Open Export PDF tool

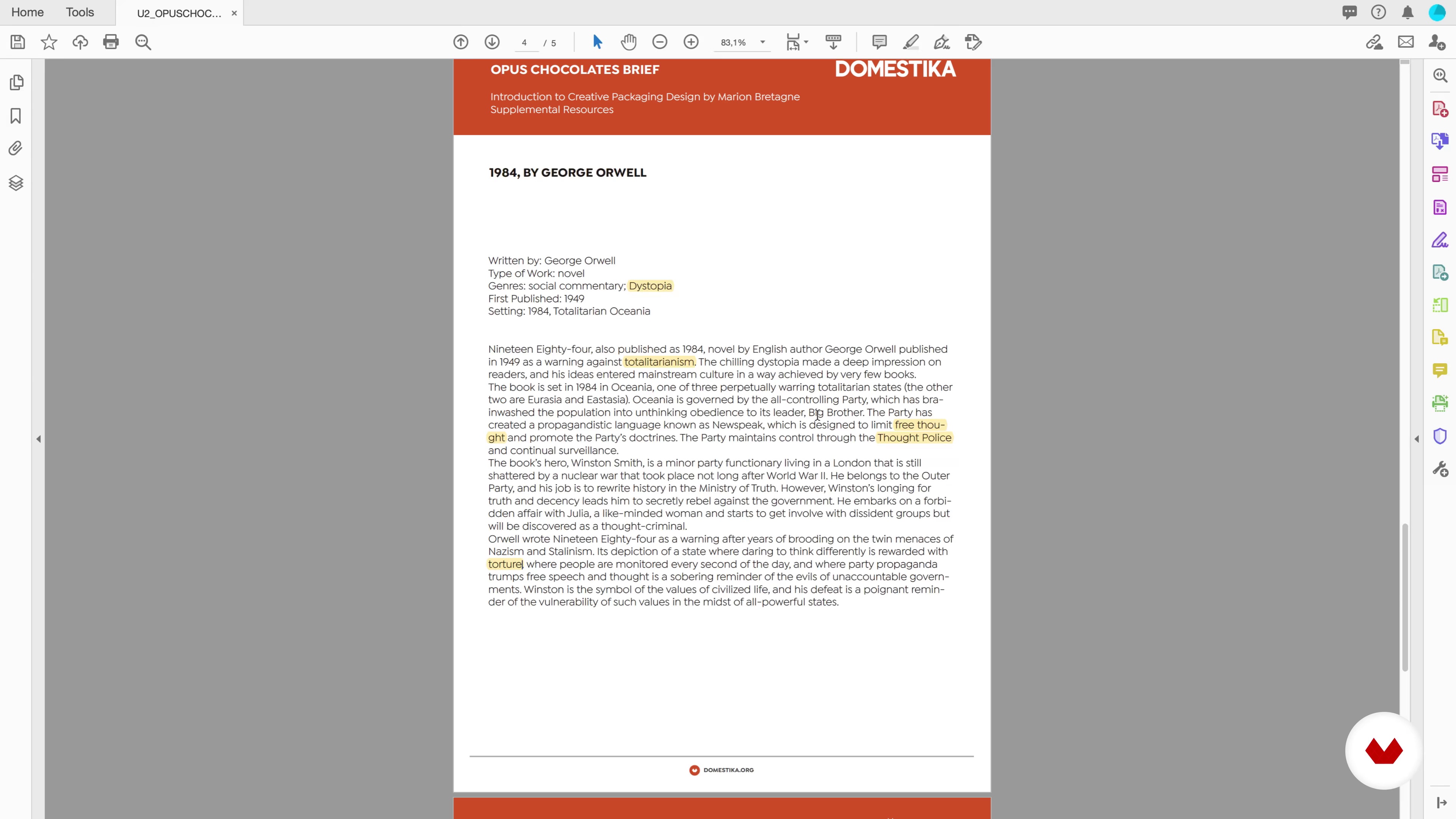point(1440,141)
